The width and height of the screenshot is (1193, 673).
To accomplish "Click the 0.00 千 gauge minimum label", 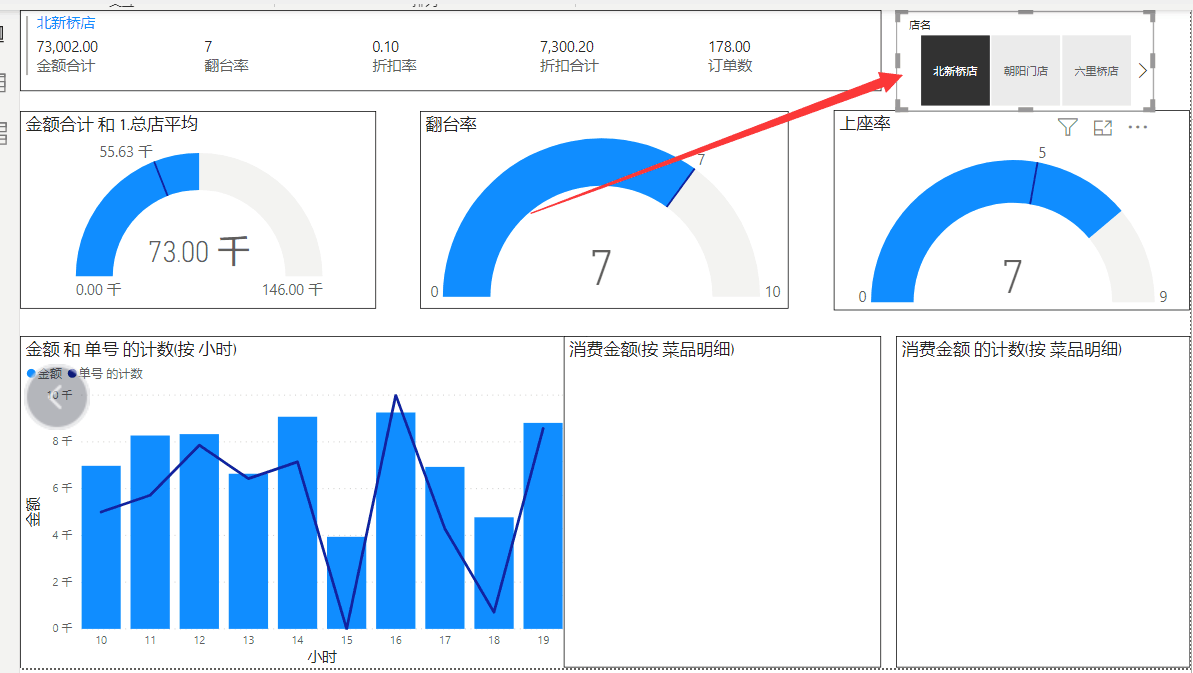I will (x=98, y=290).
